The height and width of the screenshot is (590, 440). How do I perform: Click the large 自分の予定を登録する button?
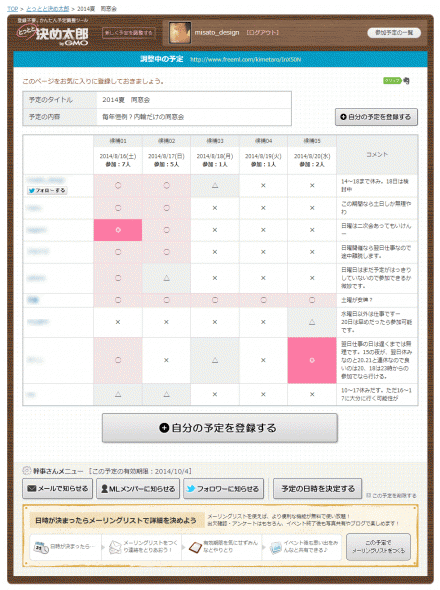click(x=219, y=428)
